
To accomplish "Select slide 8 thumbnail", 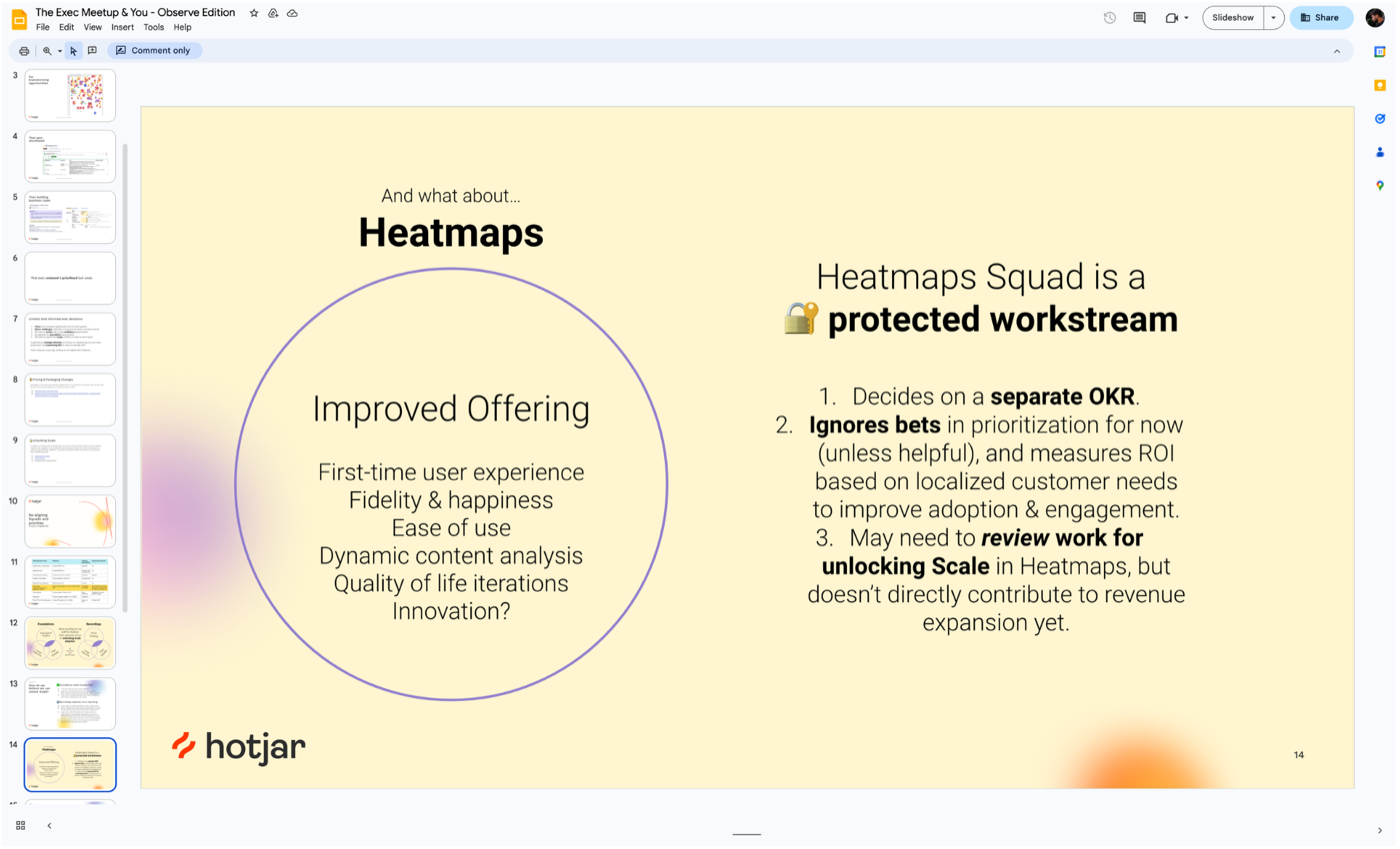I will (70, 400).
